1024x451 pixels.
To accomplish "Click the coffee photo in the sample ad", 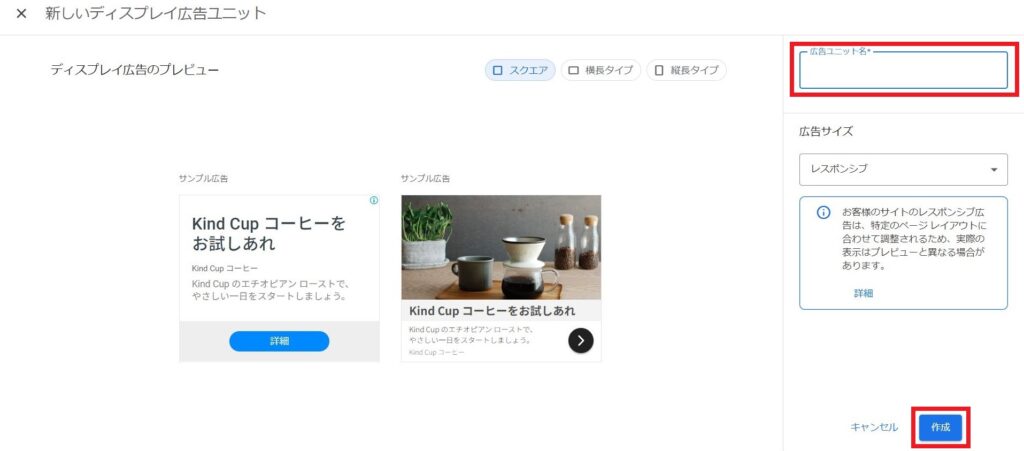I will (x=501, y=247).
